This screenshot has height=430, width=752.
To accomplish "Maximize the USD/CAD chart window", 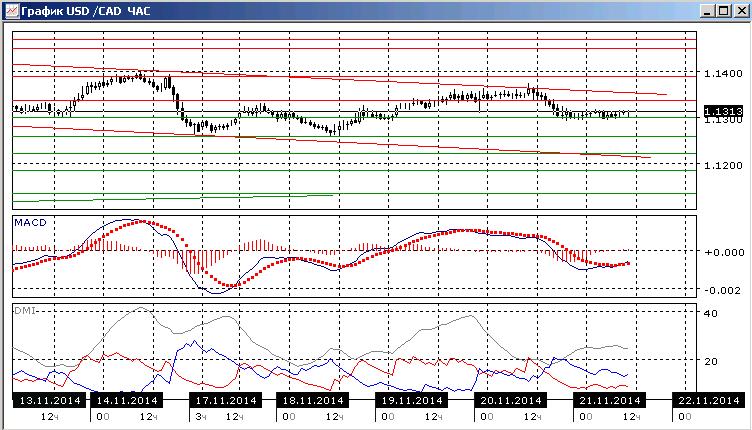I will point(723,11).
